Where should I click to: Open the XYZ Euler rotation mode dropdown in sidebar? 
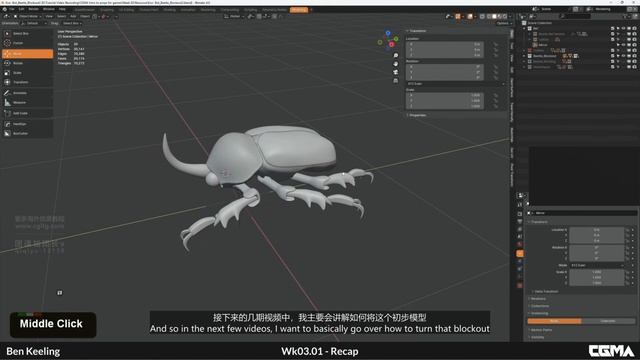456,84
